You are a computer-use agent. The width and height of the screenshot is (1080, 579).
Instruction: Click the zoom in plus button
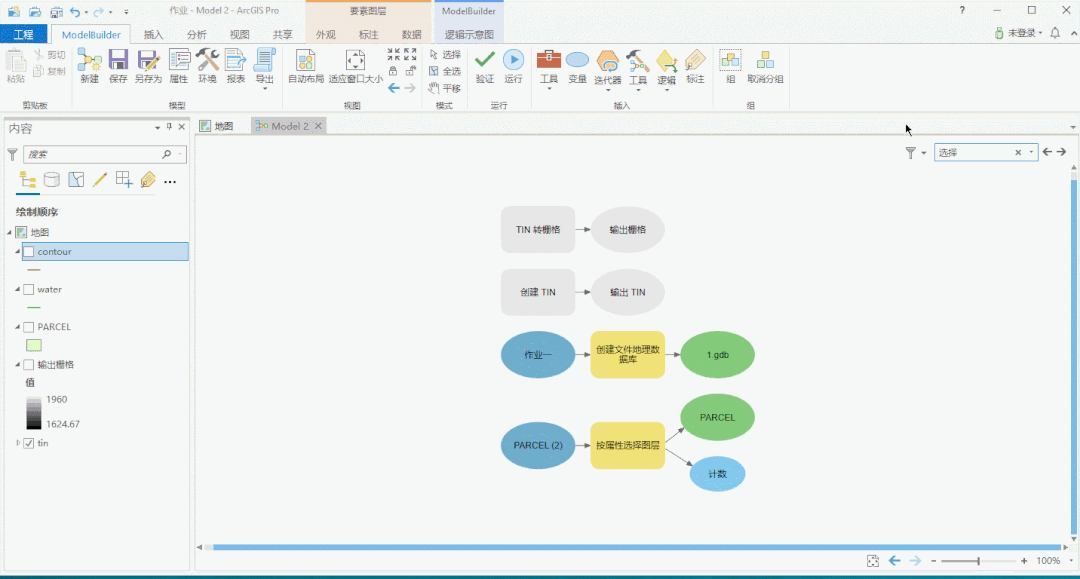pyautogui.click(x=1024, y=561)
